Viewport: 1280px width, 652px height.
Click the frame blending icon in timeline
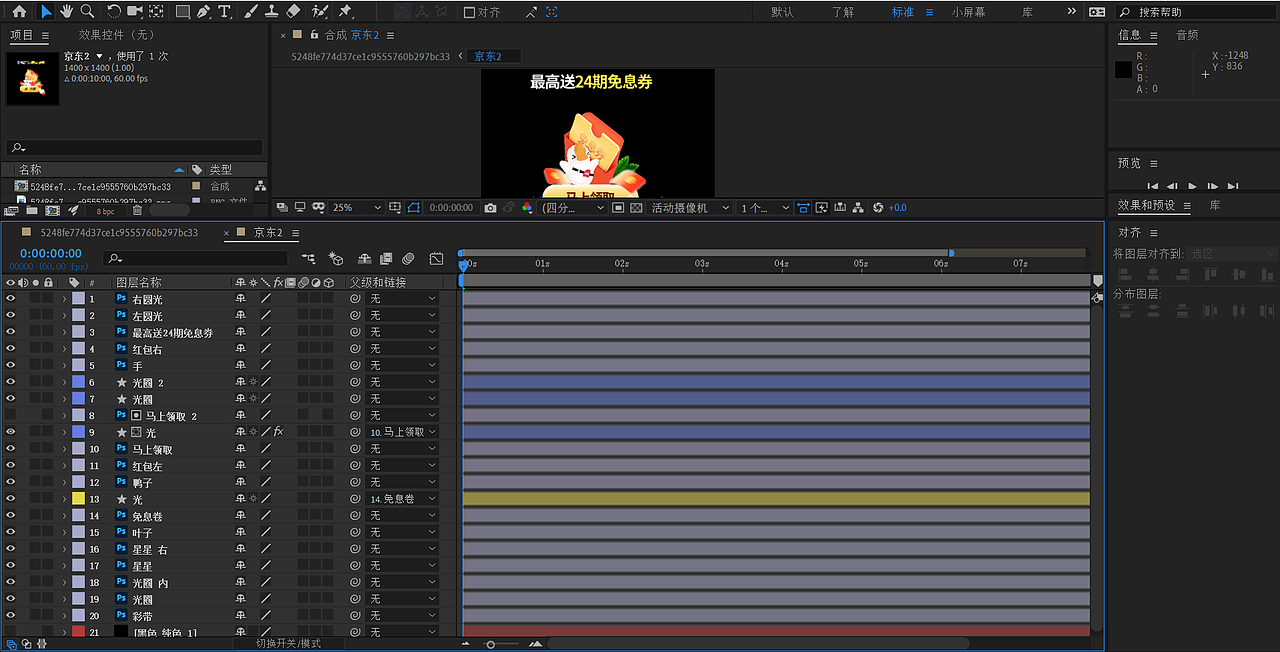coord(386,258)
